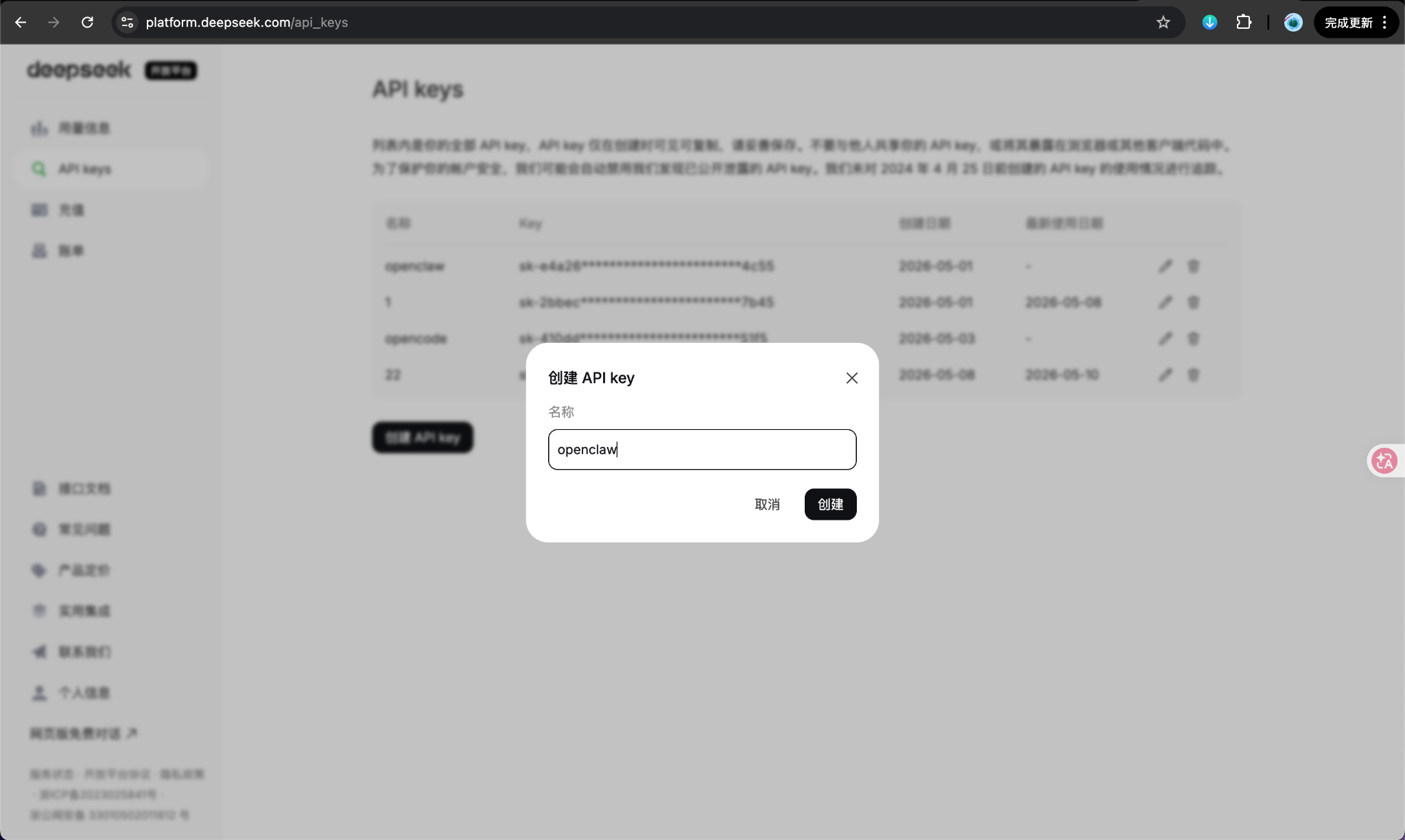Click the key text starting sk-2bbec
This screenshot has width=1405, height=840.
click(x=646, y=302)
